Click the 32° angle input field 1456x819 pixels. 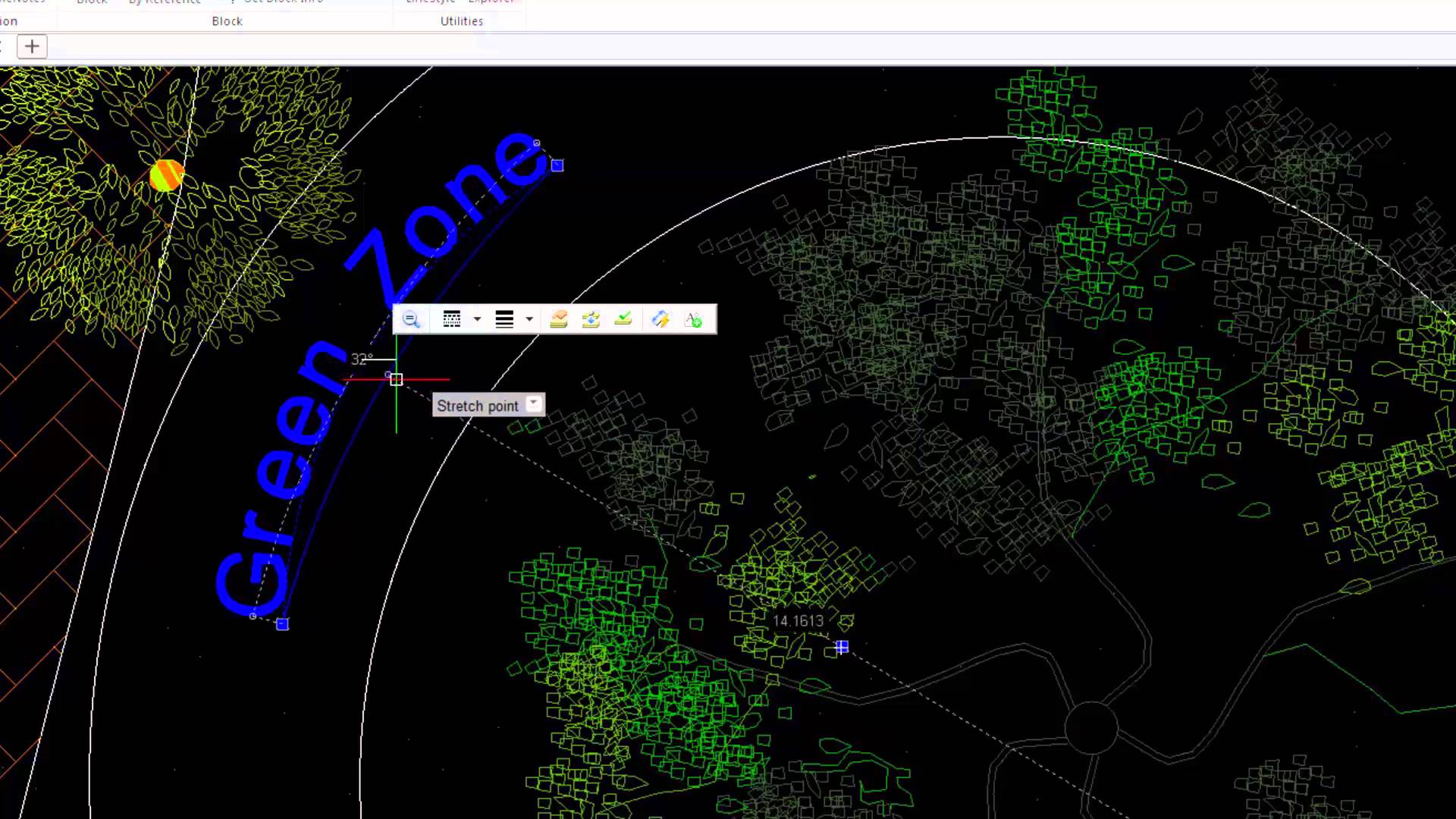coord(362,359)
